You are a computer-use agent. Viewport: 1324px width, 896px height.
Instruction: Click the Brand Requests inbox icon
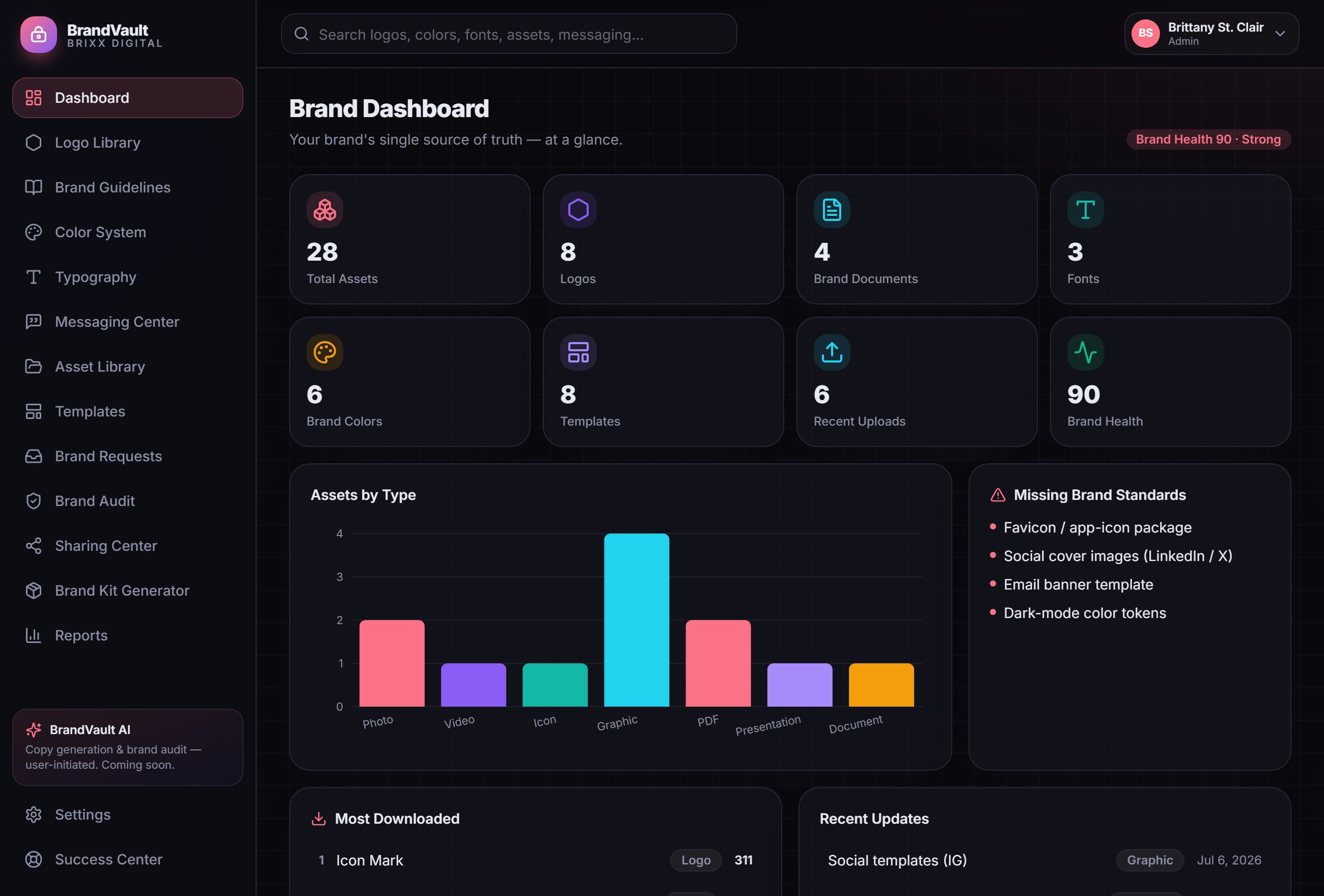[x=34, y=456]
